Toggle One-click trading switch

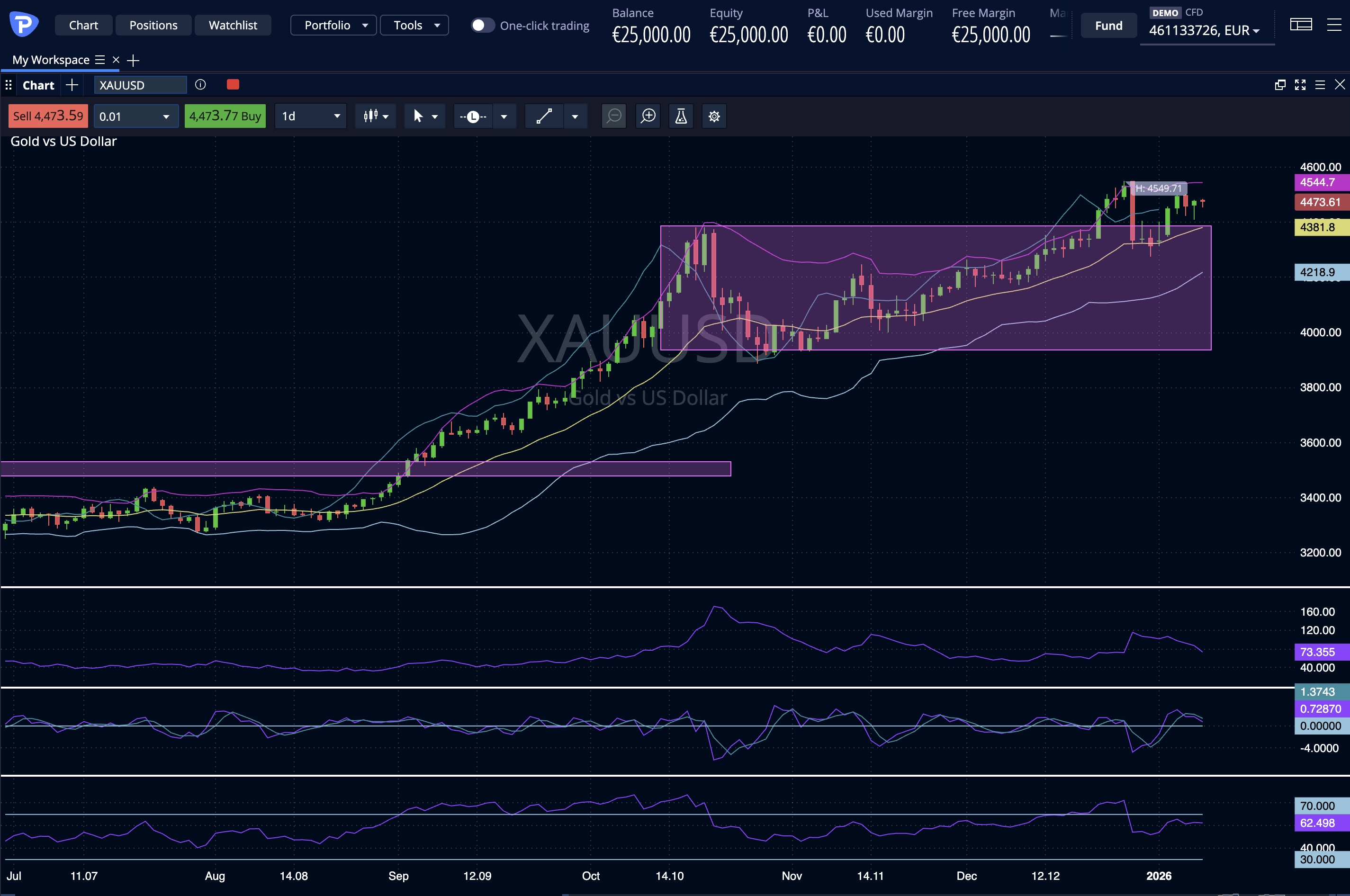pyautogui.click(x=482, y=25)
